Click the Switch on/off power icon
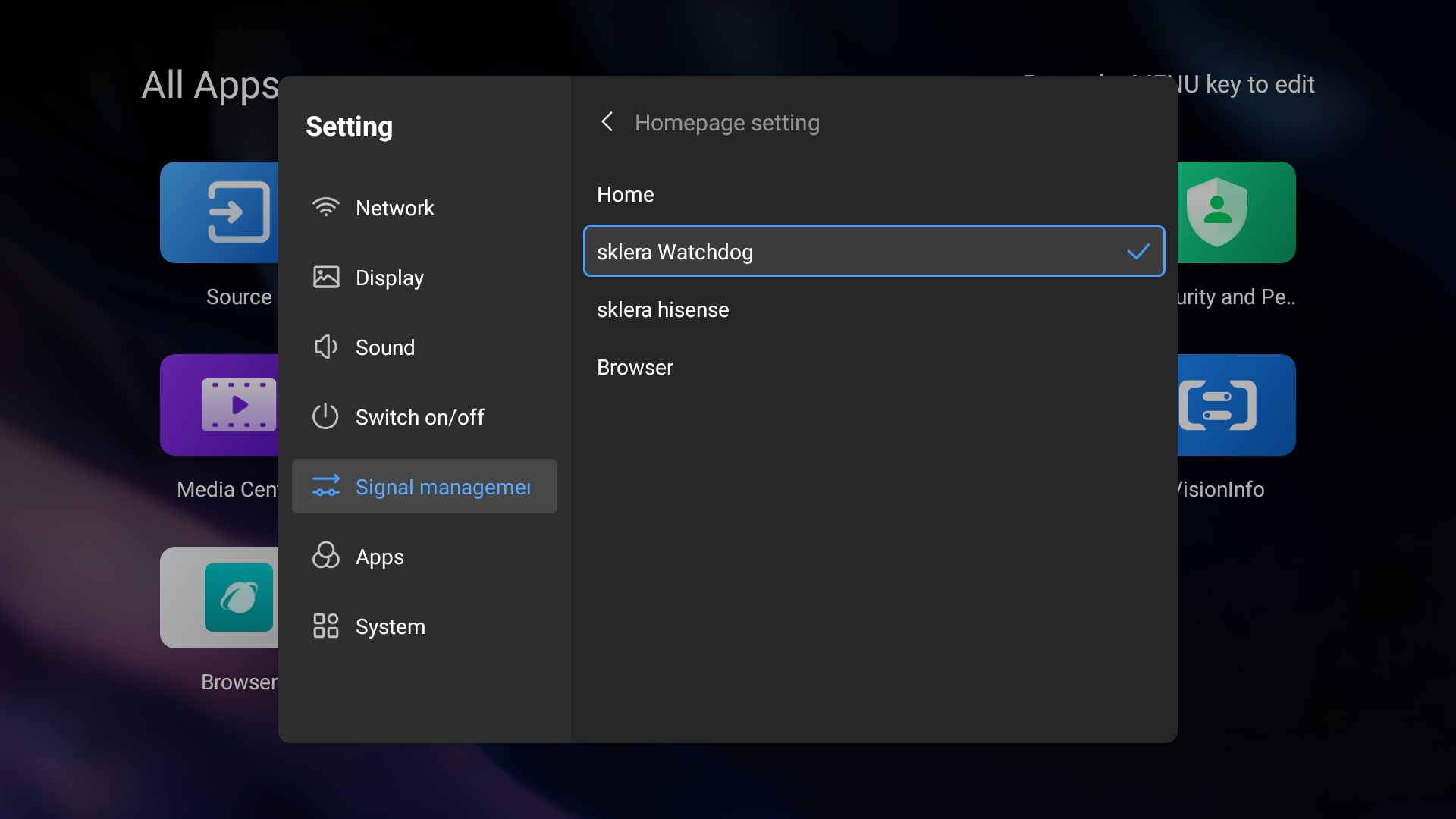 click(326, 416)
